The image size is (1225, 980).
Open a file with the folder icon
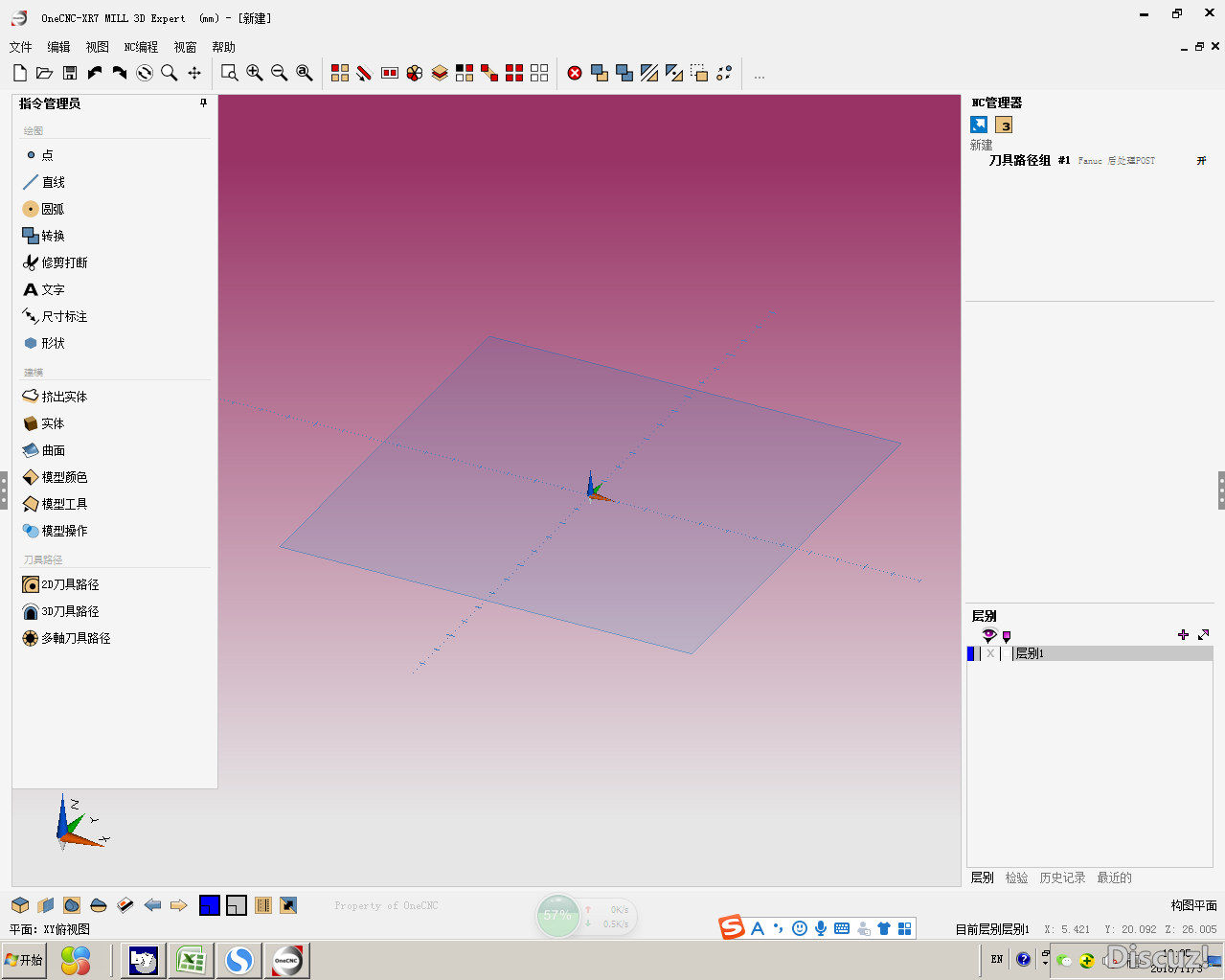tap(44, 73)
